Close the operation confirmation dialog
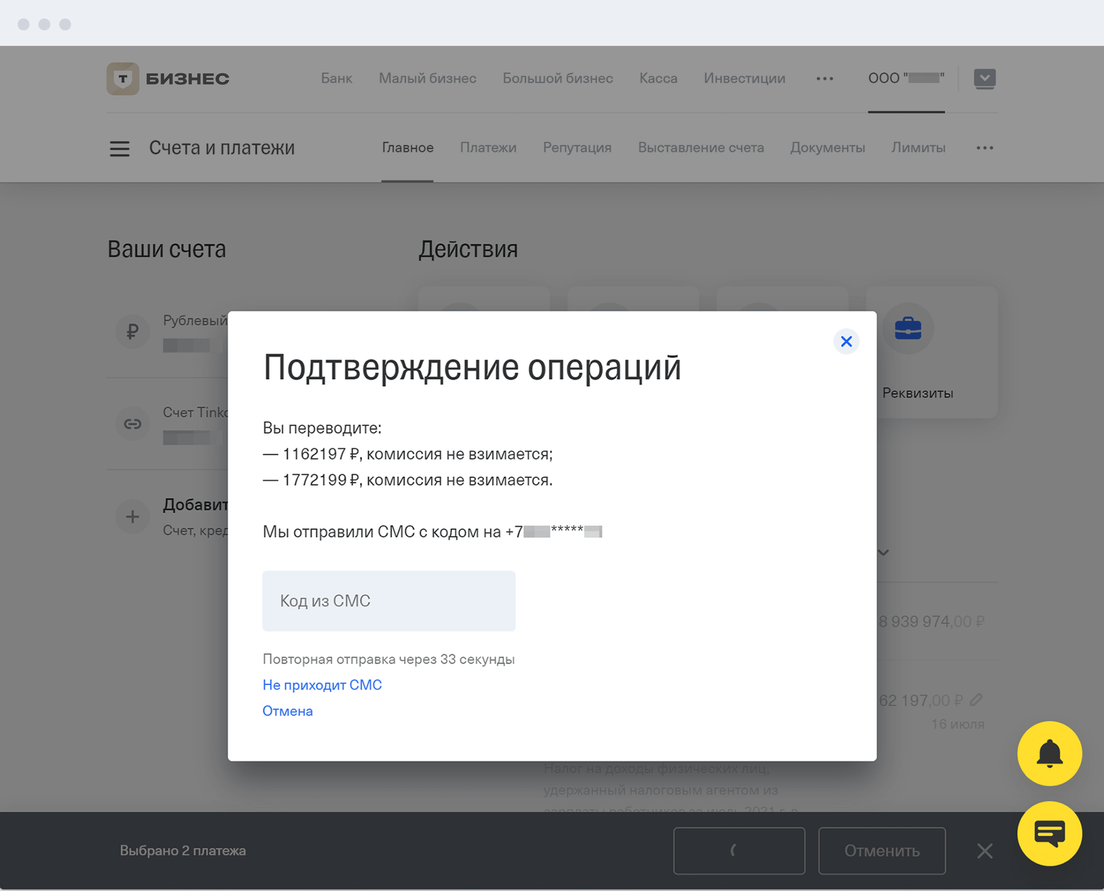 point(846,342)
